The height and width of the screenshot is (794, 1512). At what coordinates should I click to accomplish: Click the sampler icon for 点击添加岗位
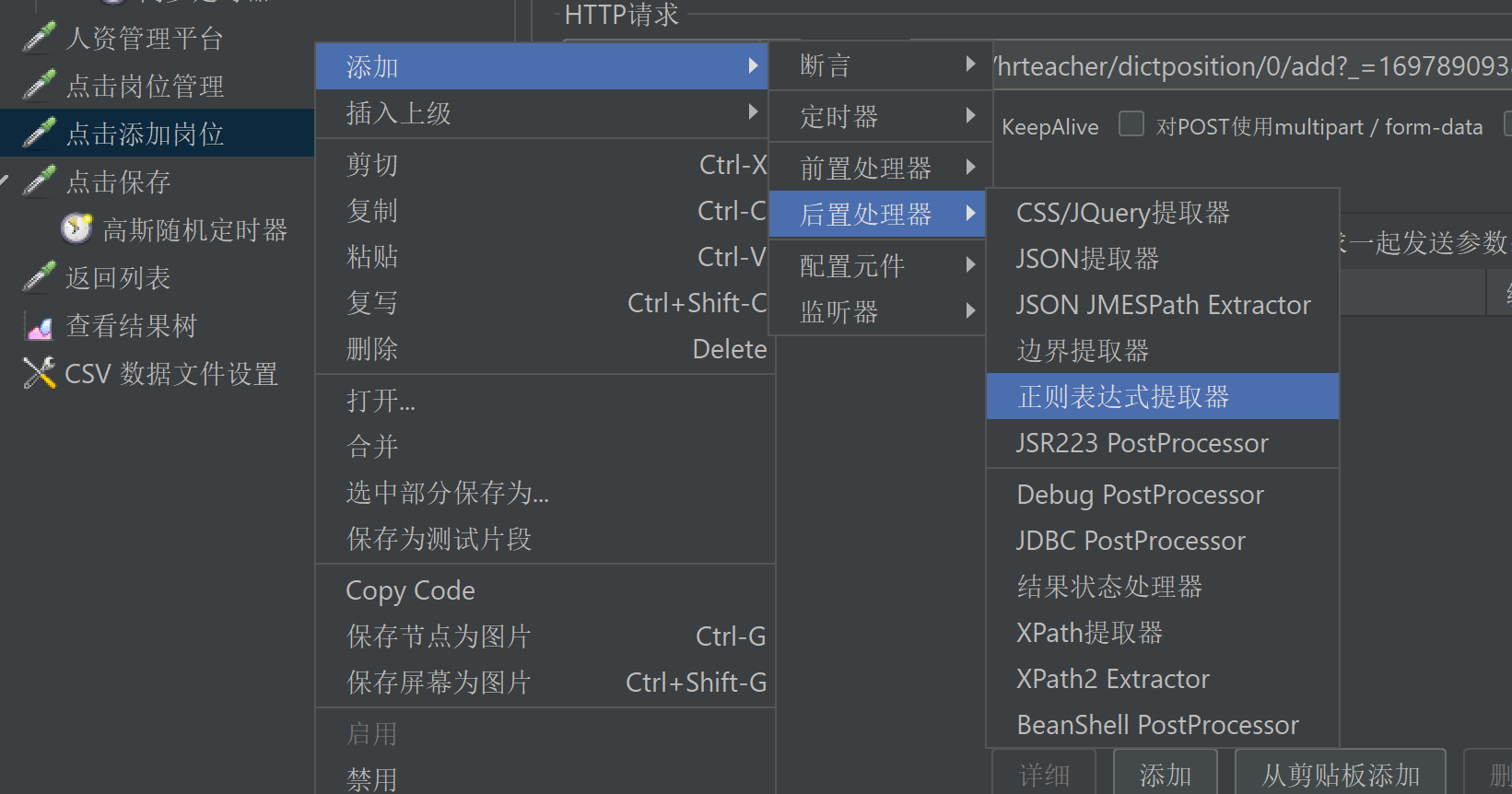coord(39,134)
